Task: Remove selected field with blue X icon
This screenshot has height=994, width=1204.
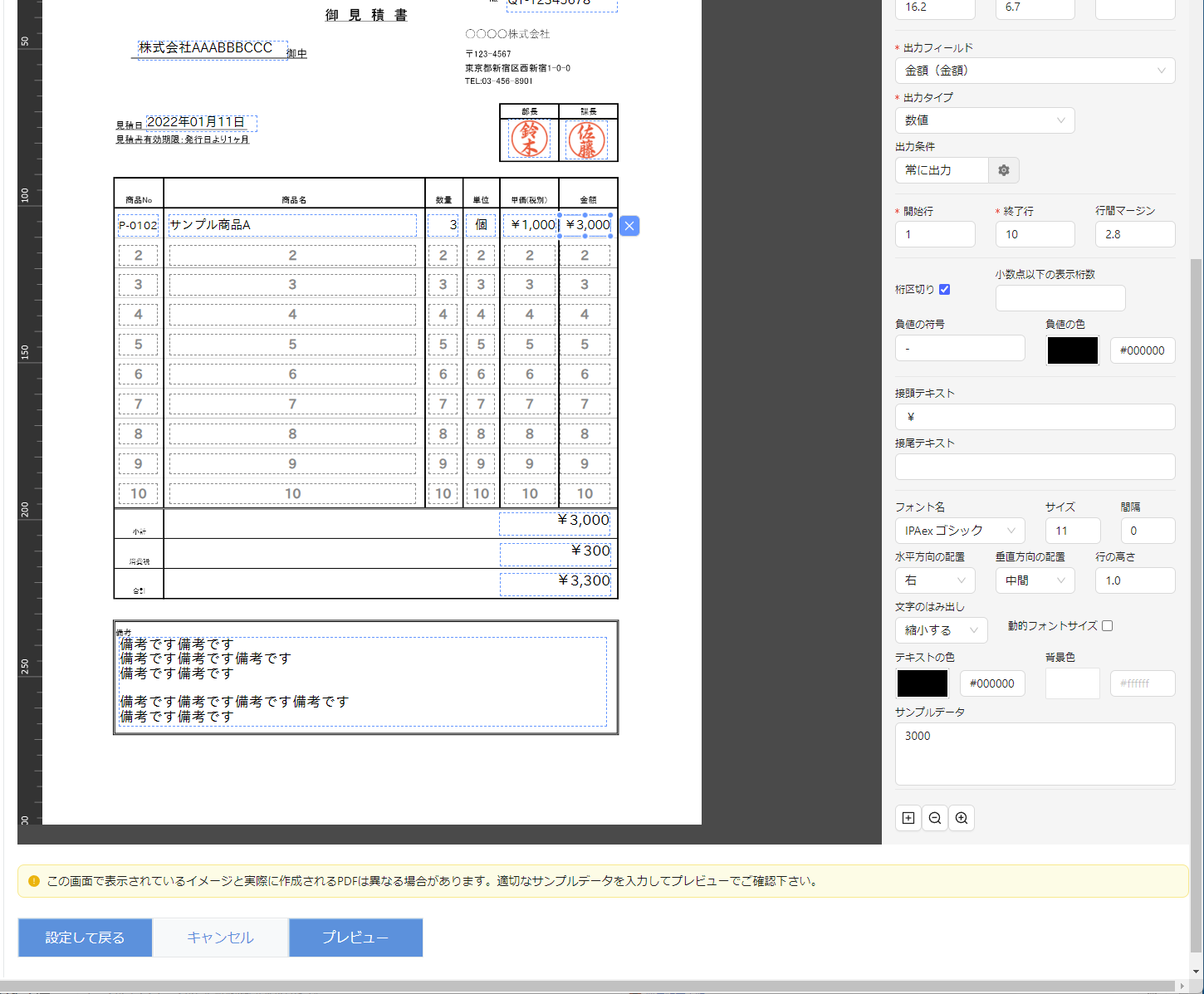Action: coord(629,226)
